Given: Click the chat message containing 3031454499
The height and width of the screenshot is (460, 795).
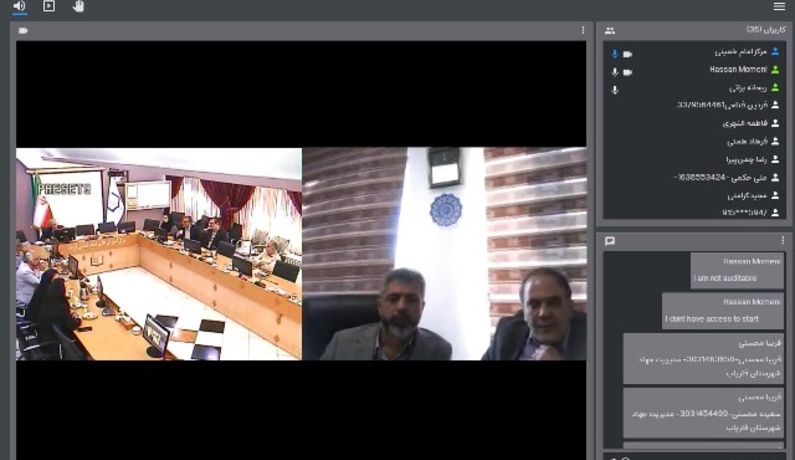Looking at the screenshot, I should [x=703, y=413].
